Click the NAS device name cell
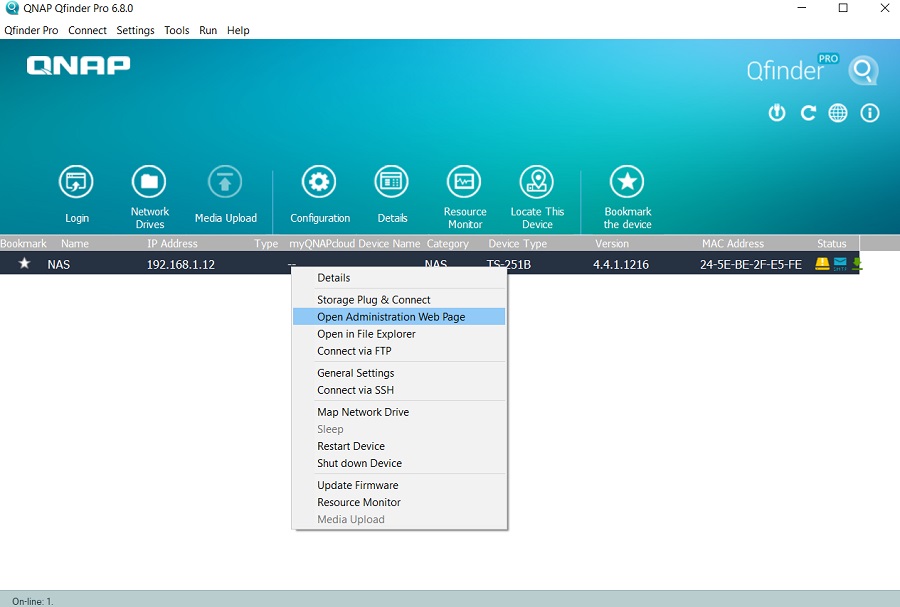This screenshot has width=900, height=607. (x=59, y=264)
